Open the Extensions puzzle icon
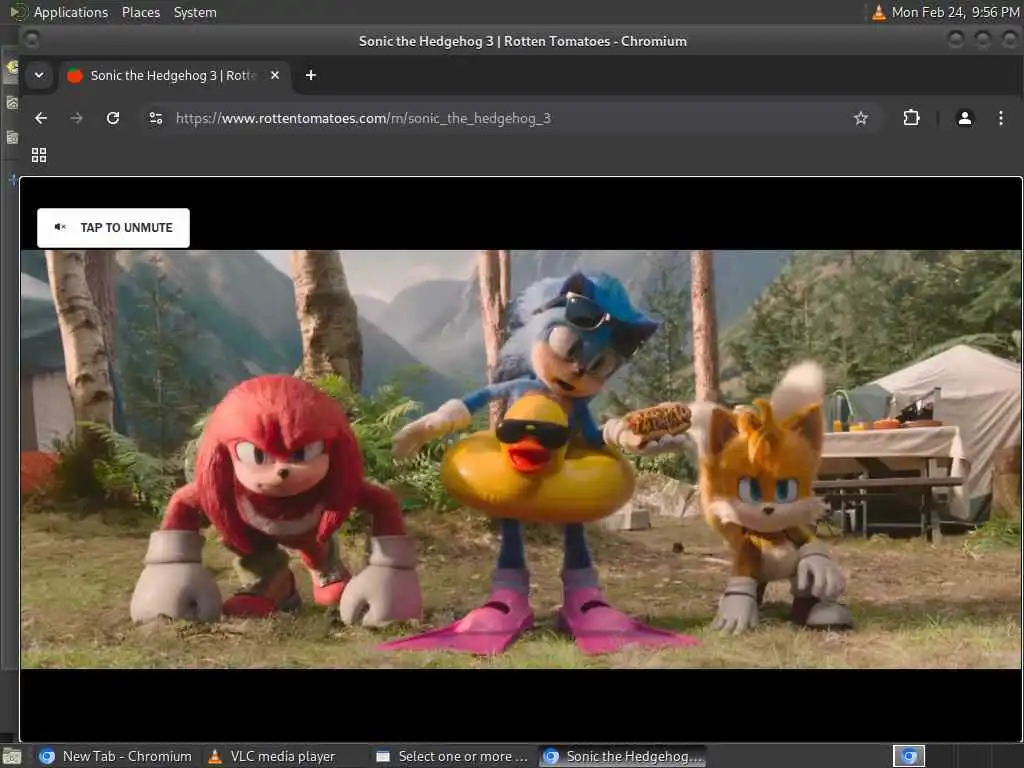Image resolution: width=1024 pixels, height=768 pixels. (x=911, y=118)
